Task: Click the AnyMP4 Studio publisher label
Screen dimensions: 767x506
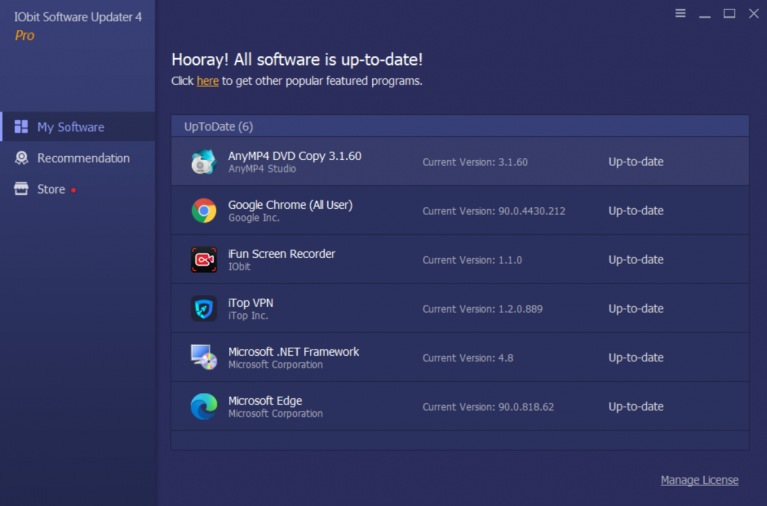Action: pyautogui.click(x=262, y=169)
